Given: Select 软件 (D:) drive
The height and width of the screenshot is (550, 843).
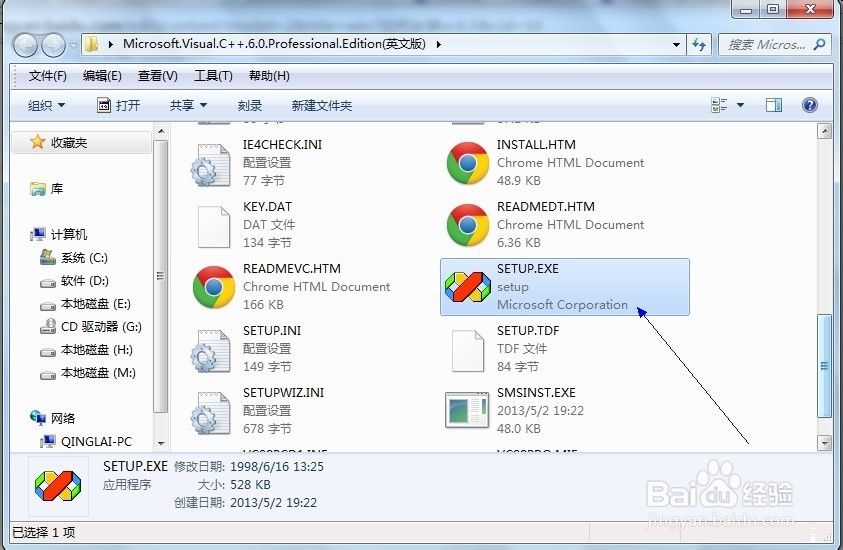Looking at the screenshot, I should pos(74,281).
